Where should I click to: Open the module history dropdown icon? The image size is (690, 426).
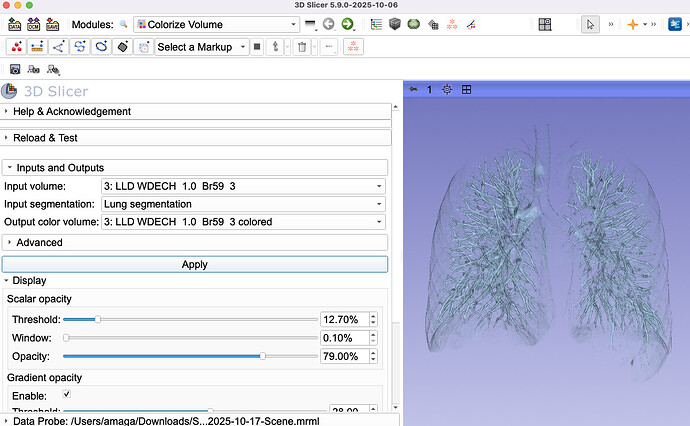coord(311,24)
